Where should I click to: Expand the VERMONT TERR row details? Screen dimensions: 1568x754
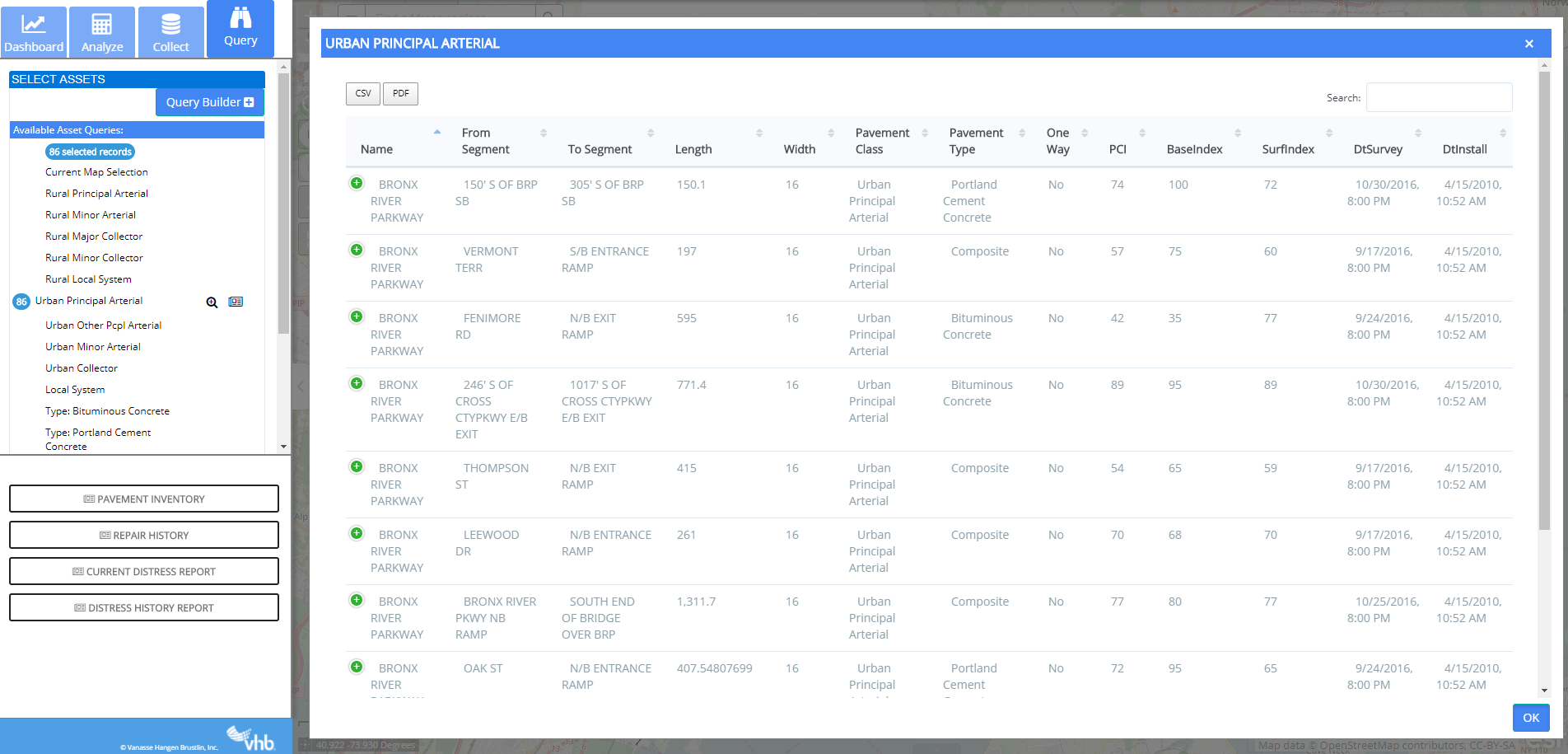click(357, 250)
